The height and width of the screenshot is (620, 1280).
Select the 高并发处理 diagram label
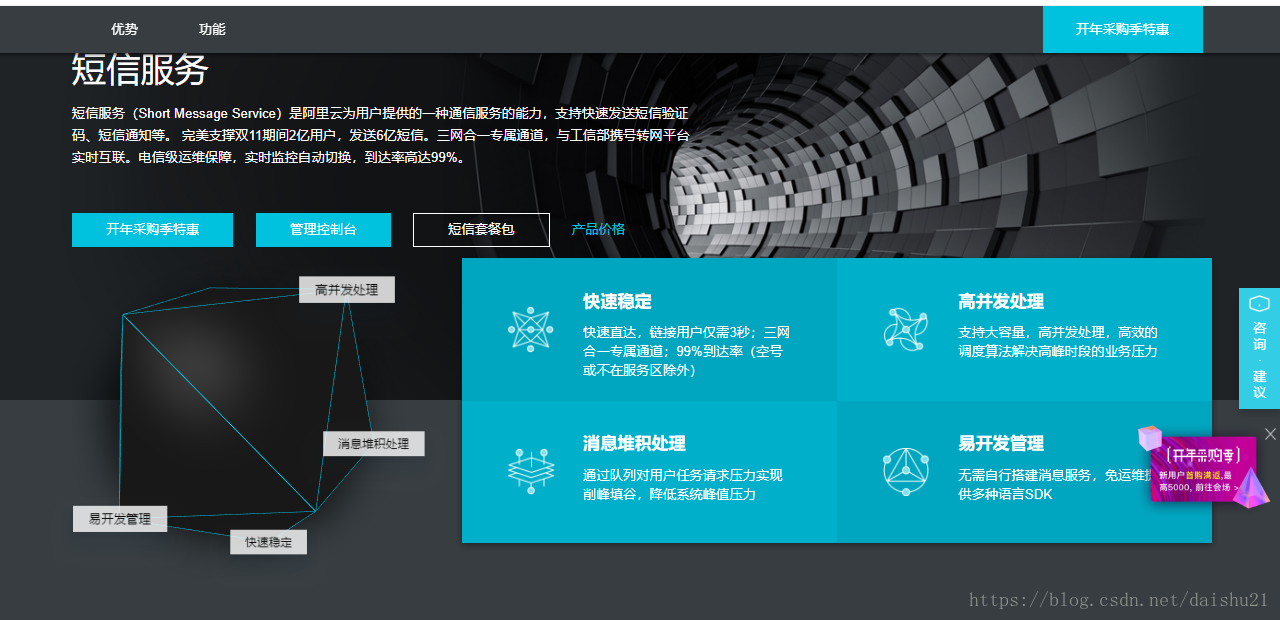click(x=347, y=290)
